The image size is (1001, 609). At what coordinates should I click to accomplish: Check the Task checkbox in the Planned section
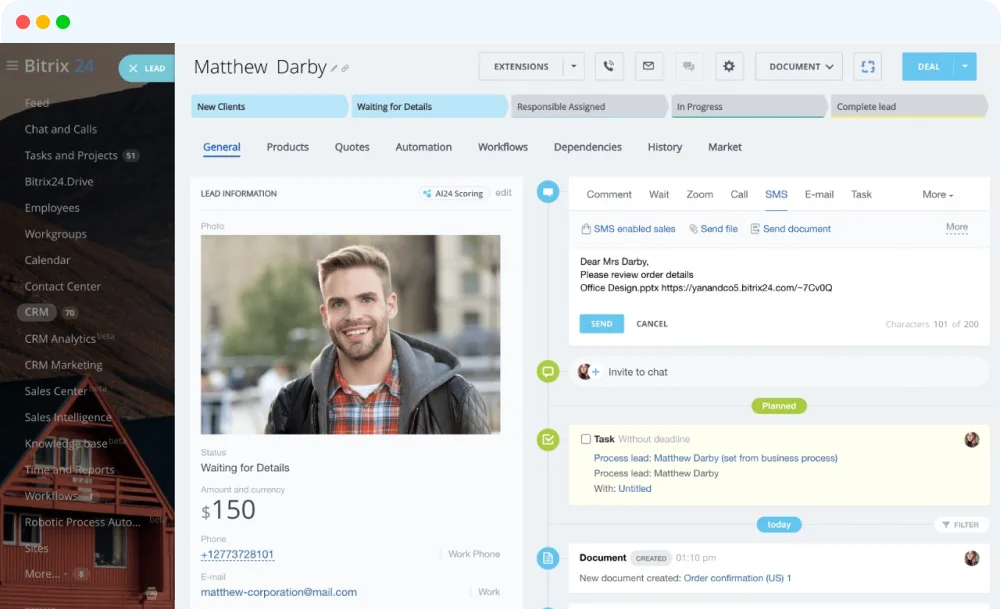[585, 439]
